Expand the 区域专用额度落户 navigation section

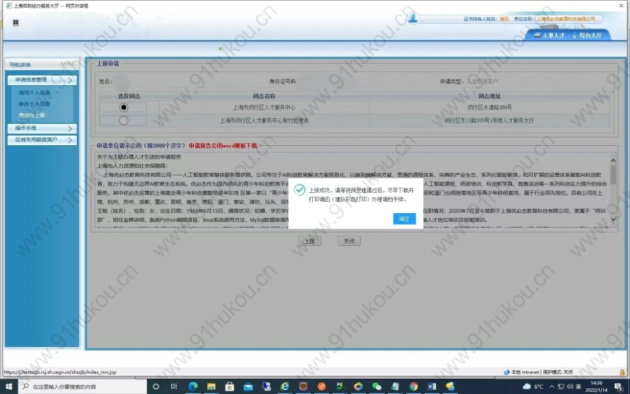pyautogui.click(x=42, y=140)
